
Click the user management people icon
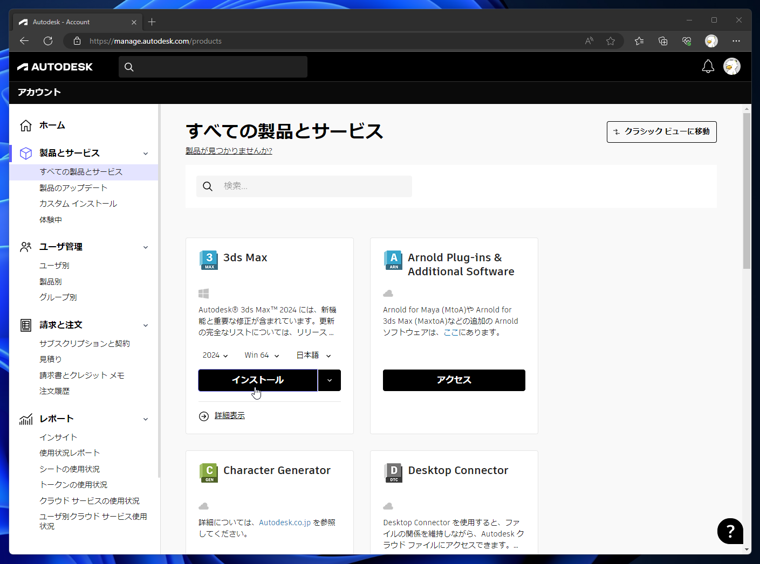[x=26, y=247]
